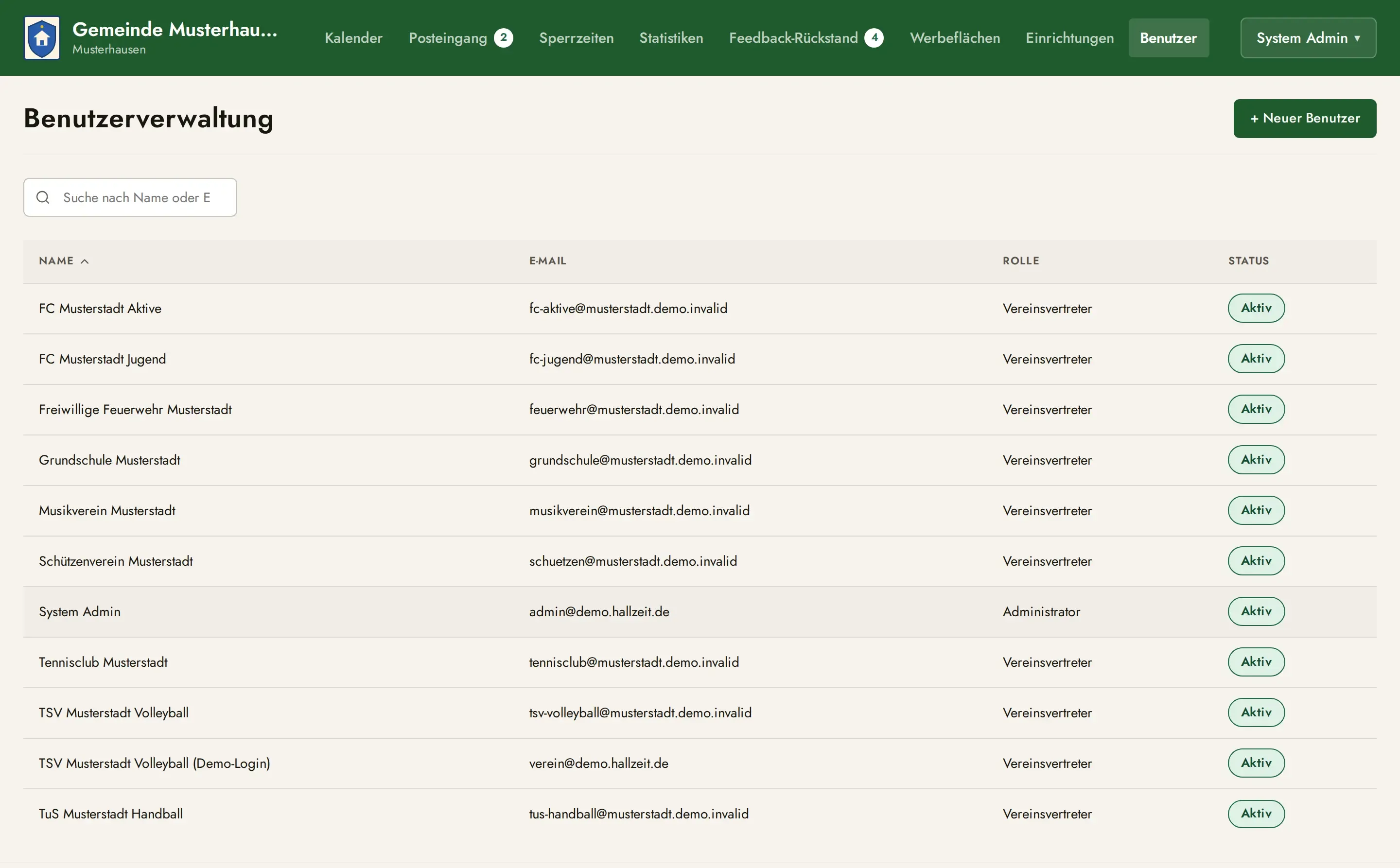Click the Name column sort arrow
Viewport: 1400px width, 868px height.
[x=85, y=261]
